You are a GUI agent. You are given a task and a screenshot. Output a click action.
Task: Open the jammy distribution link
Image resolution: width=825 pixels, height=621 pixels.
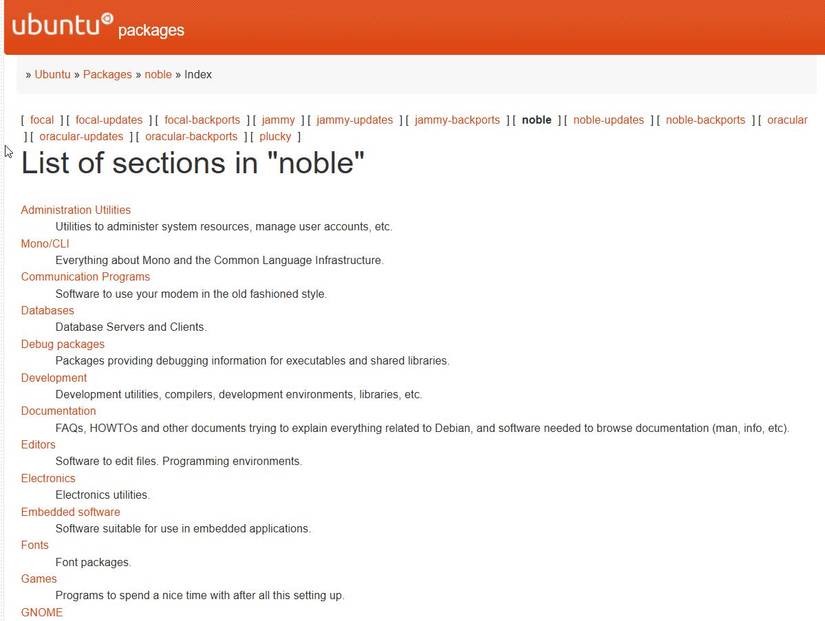click(278, 120)
